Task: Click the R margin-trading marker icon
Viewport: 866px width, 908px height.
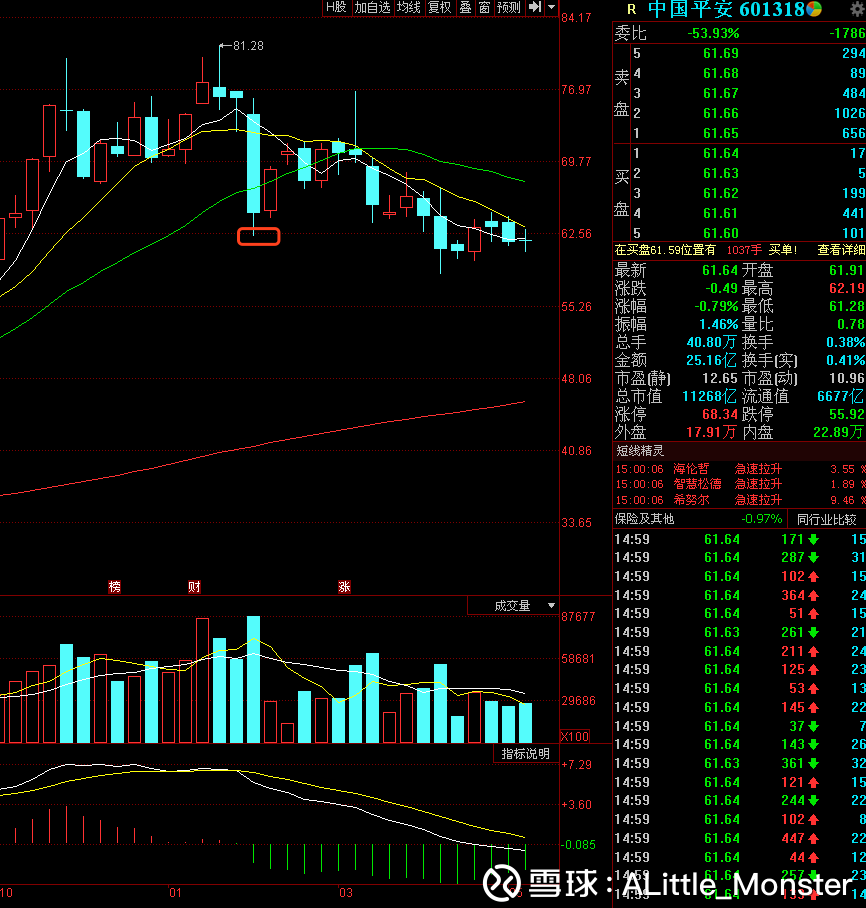Action: tap(631, 9)
